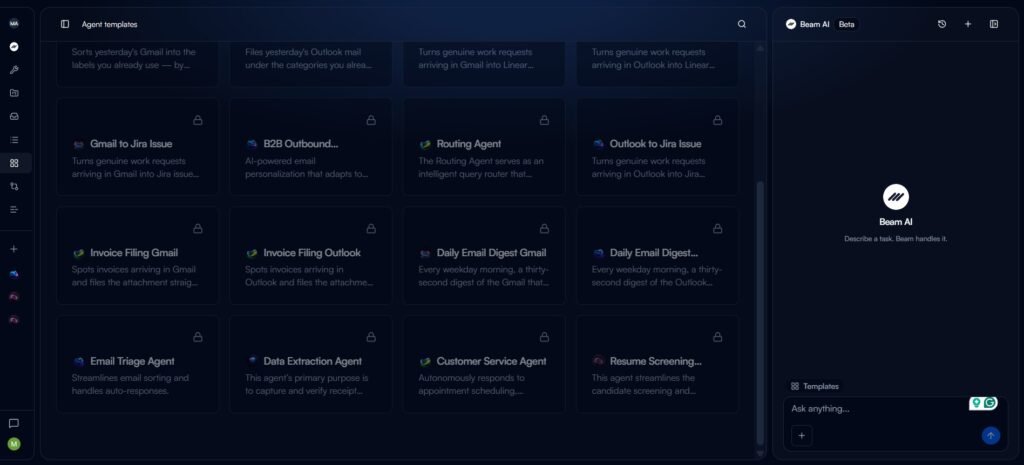Click the large Beam AI logo in chat panel

tap(896, 197)
